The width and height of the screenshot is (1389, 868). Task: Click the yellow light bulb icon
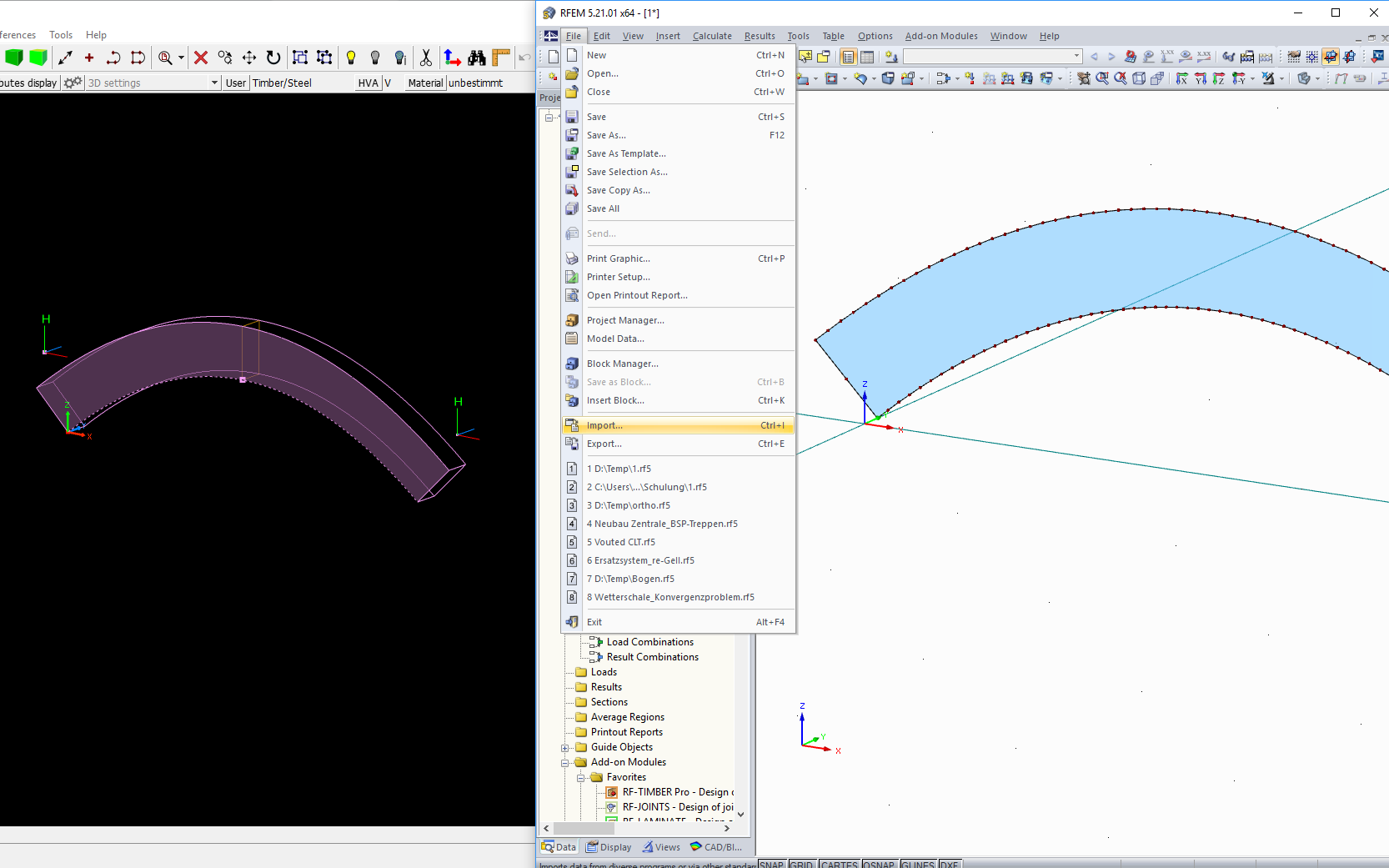(x=351, y=58)
